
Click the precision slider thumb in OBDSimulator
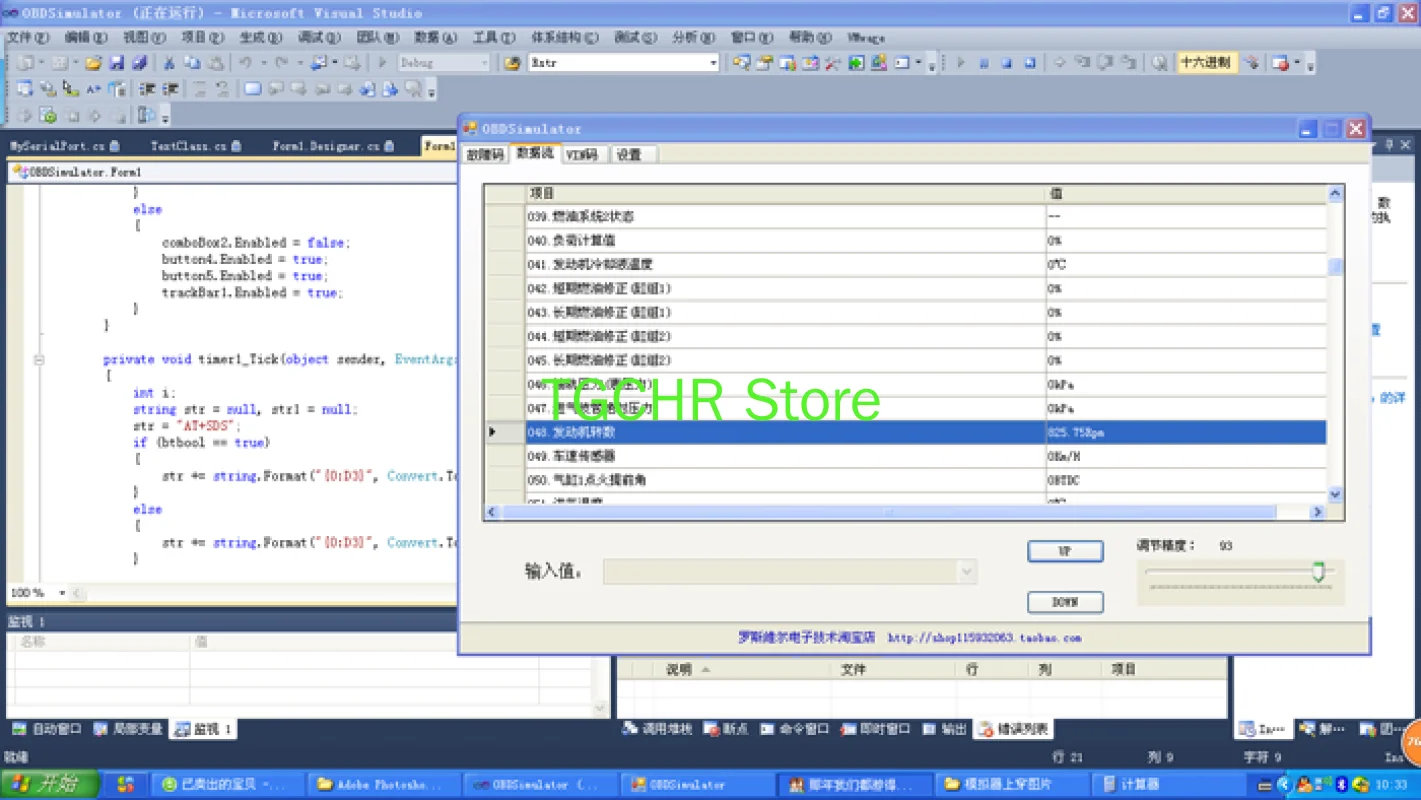1319,572
